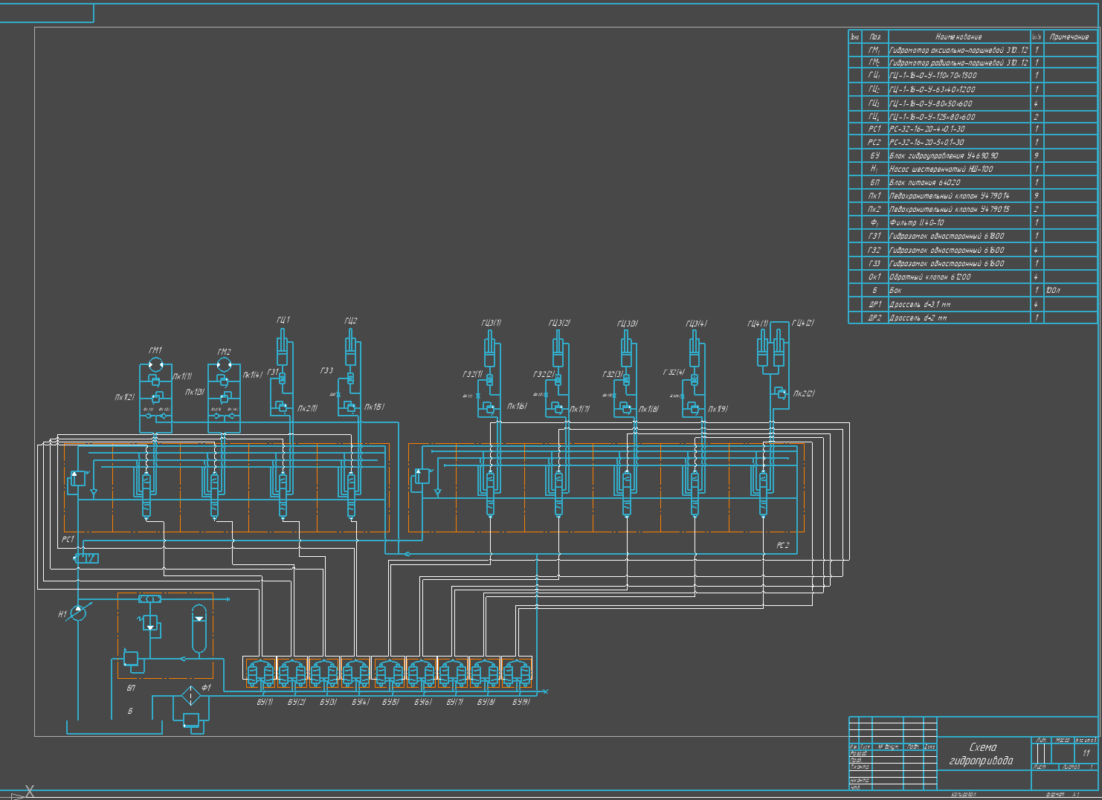The height and width of the screenshot is (800, 1102).
Task: Click the РС2 distributor label
Action: (783, 546)
